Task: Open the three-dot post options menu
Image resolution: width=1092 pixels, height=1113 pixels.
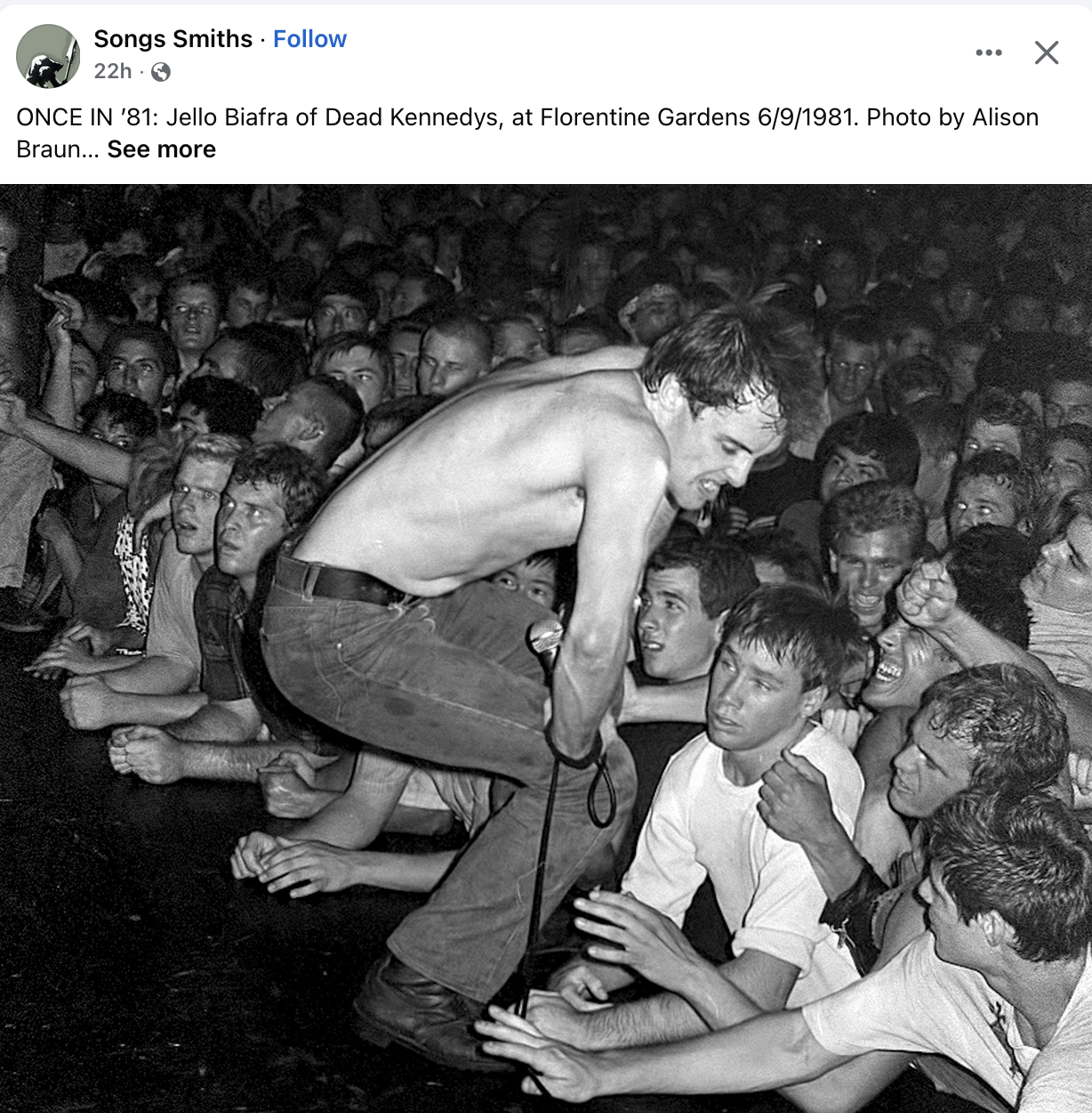Action: pyautogui.click(x=988, y=53)
